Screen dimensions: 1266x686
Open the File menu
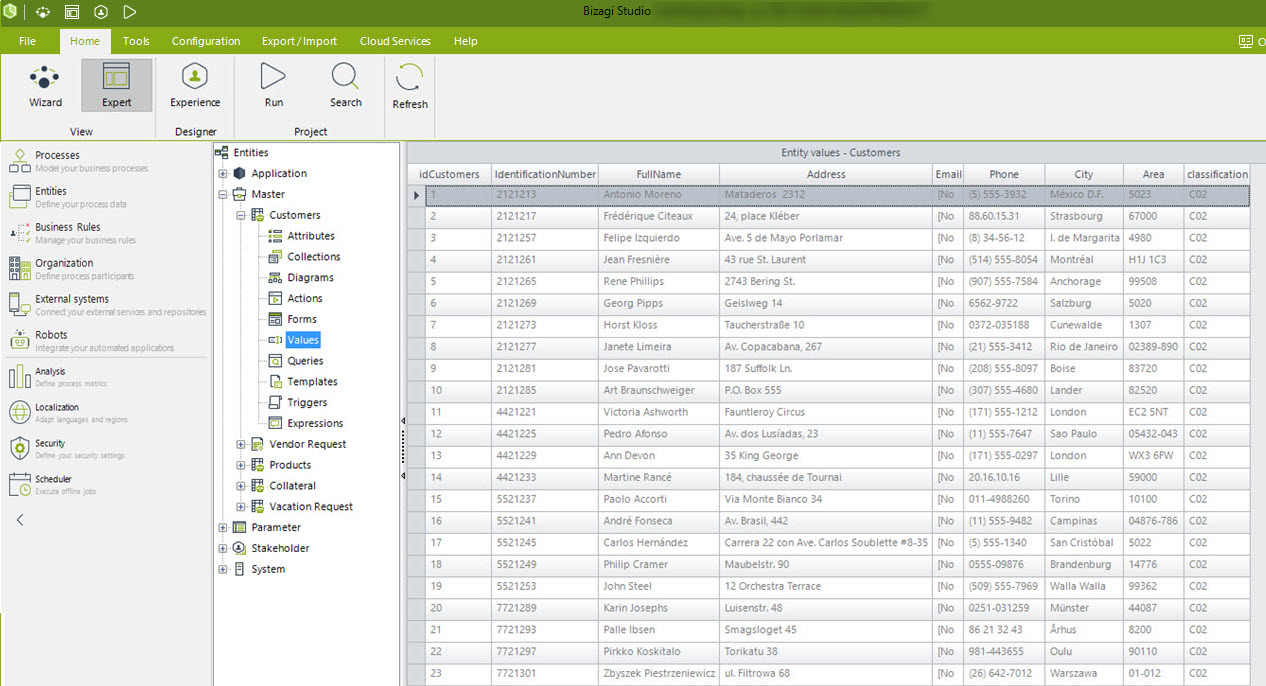[27, 41]
